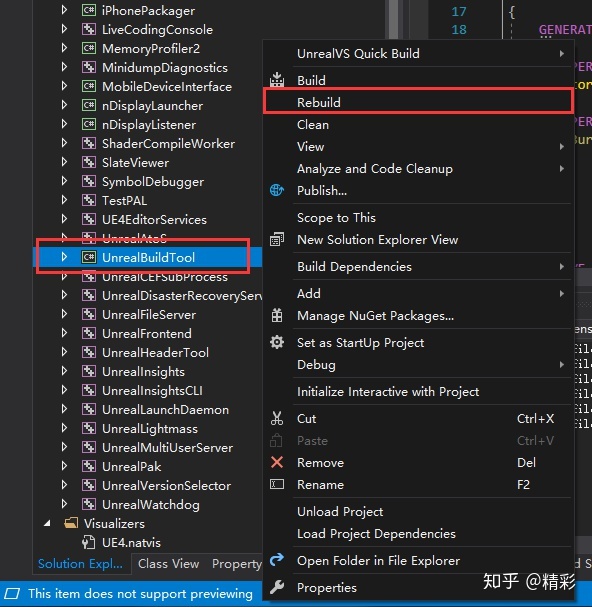Select Load Project Dependencies

click(x=418, y=533)
